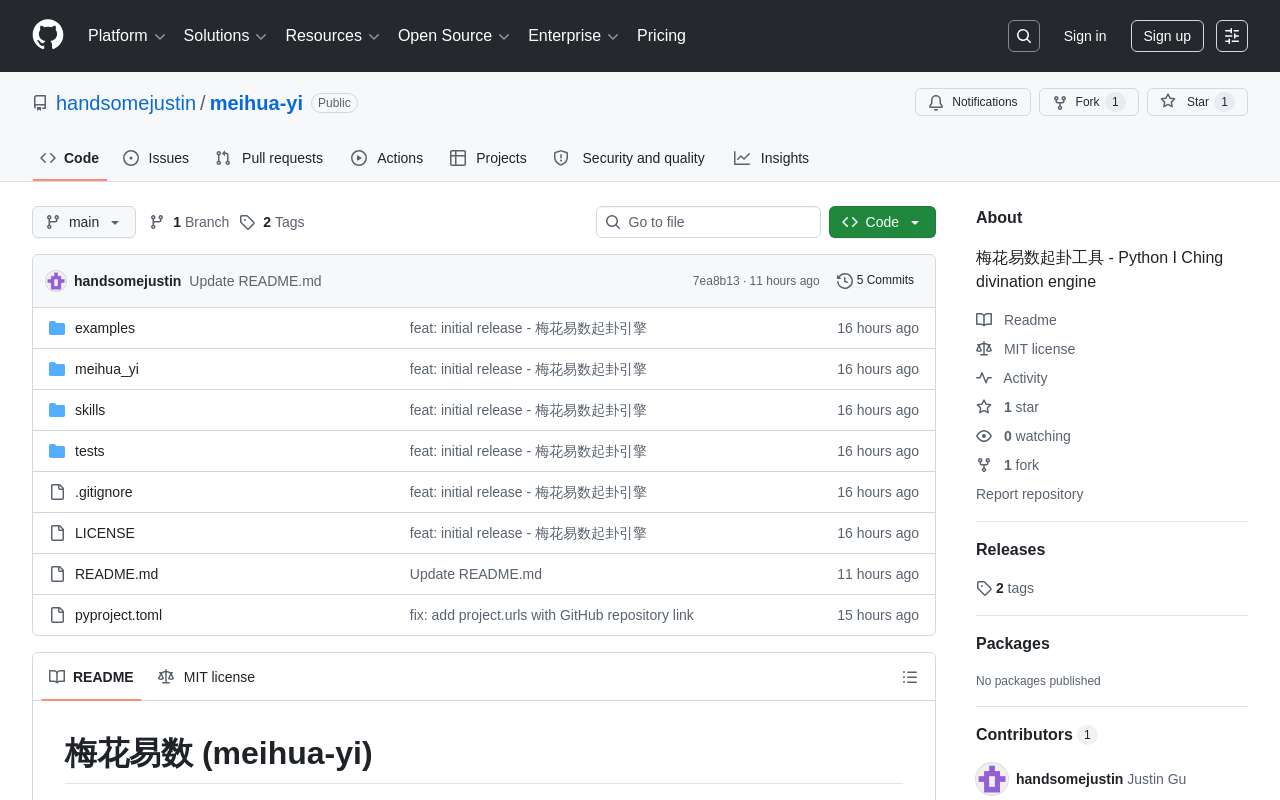Switch to the Issues tab

[x=156, y=158]
